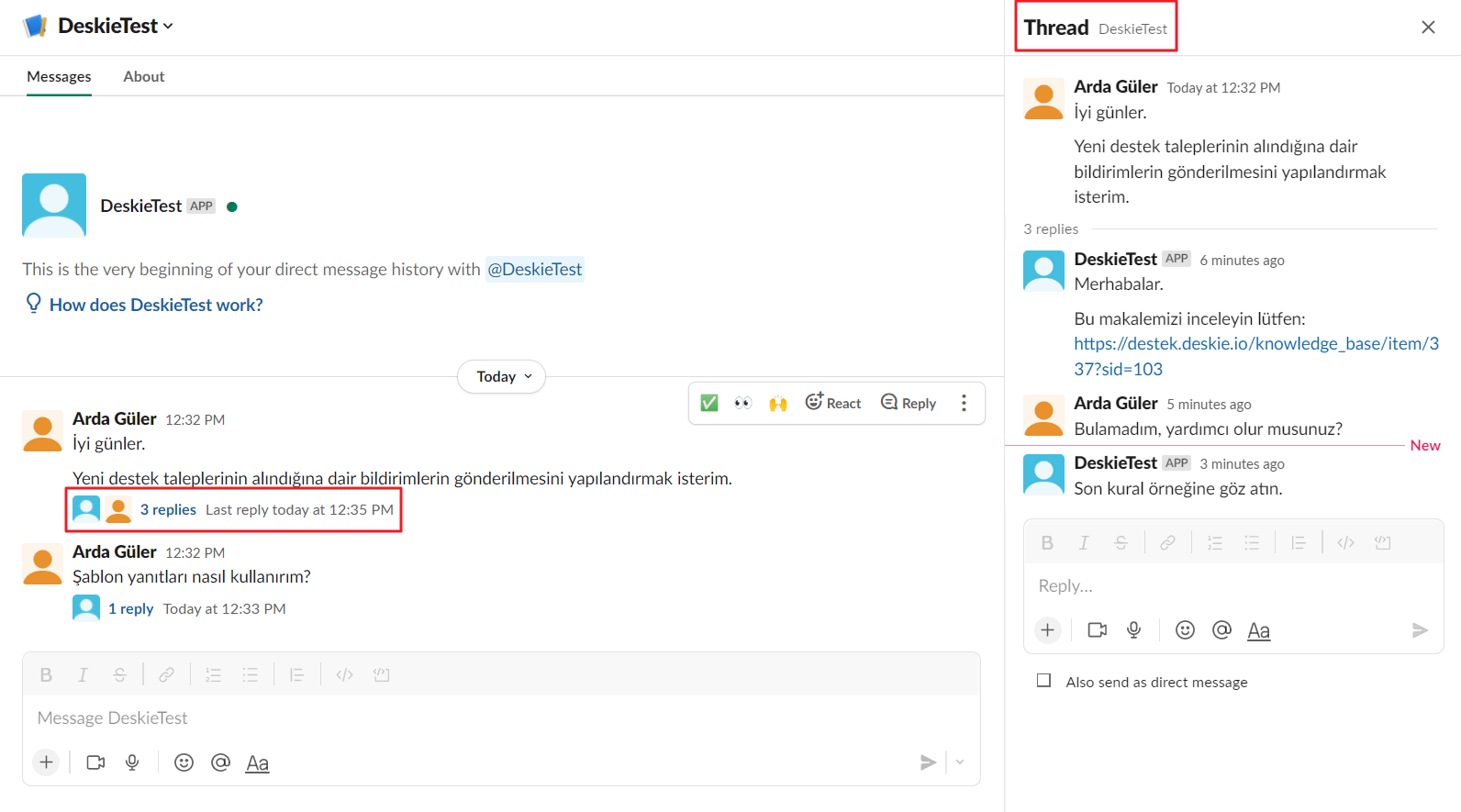Mention someone using @ in main composer

coord(220,762)
